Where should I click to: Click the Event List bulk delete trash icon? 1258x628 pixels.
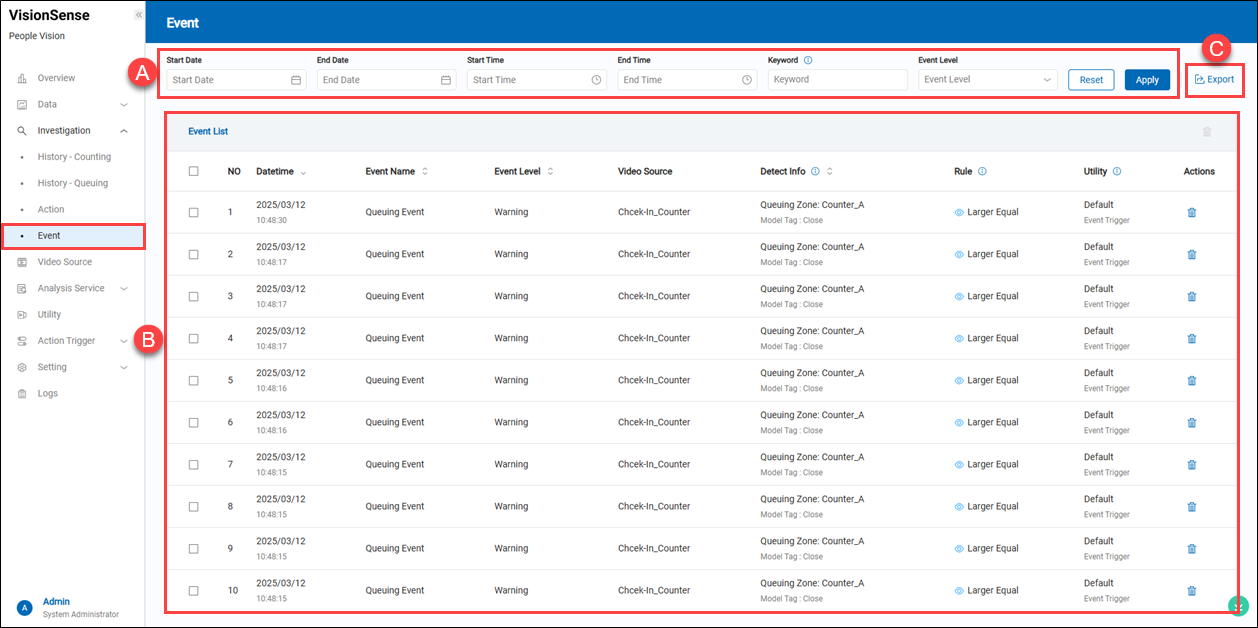click(x=1207, y=132)
